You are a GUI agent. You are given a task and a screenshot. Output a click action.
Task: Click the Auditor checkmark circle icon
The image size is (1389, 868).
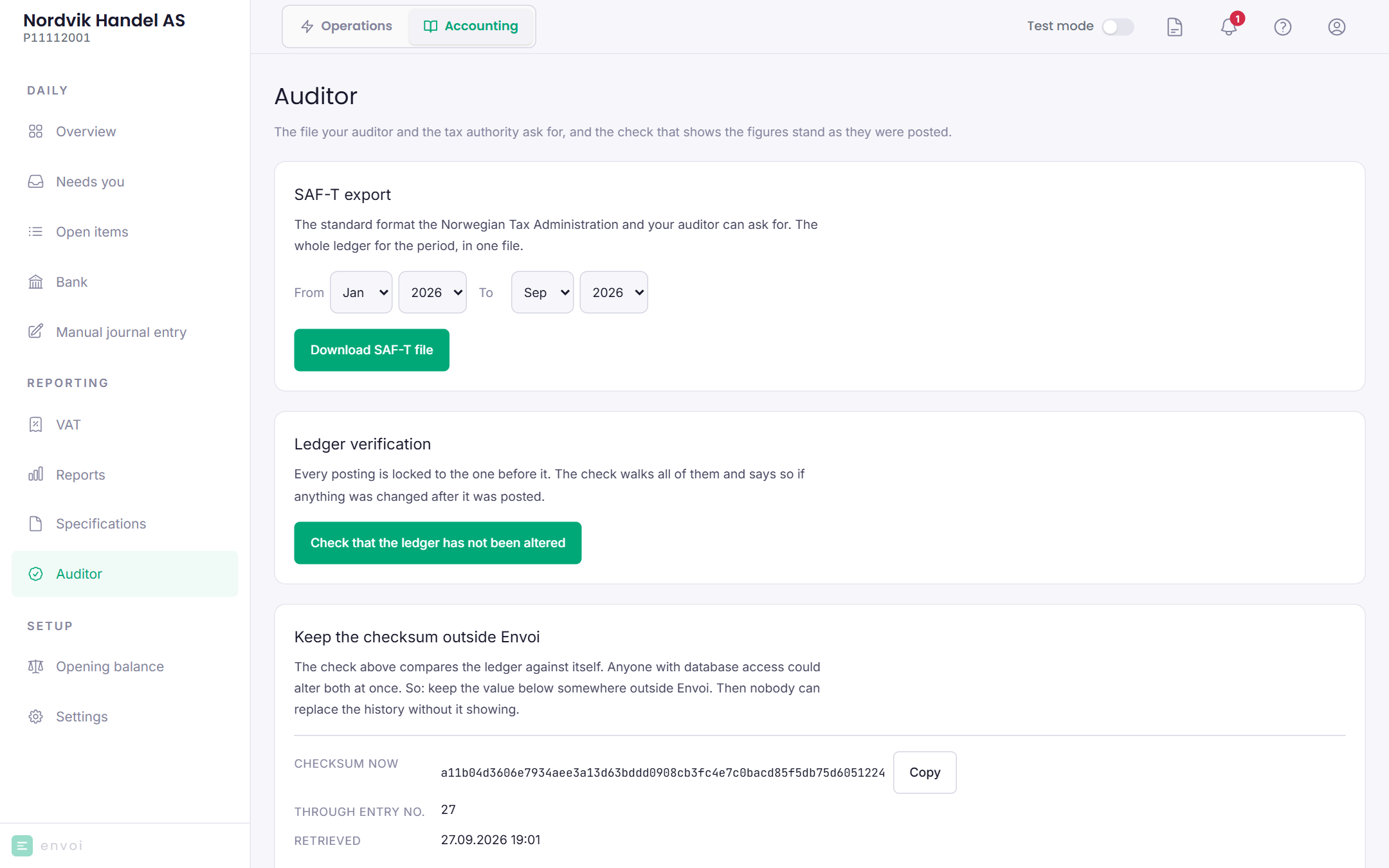(35, 574)
